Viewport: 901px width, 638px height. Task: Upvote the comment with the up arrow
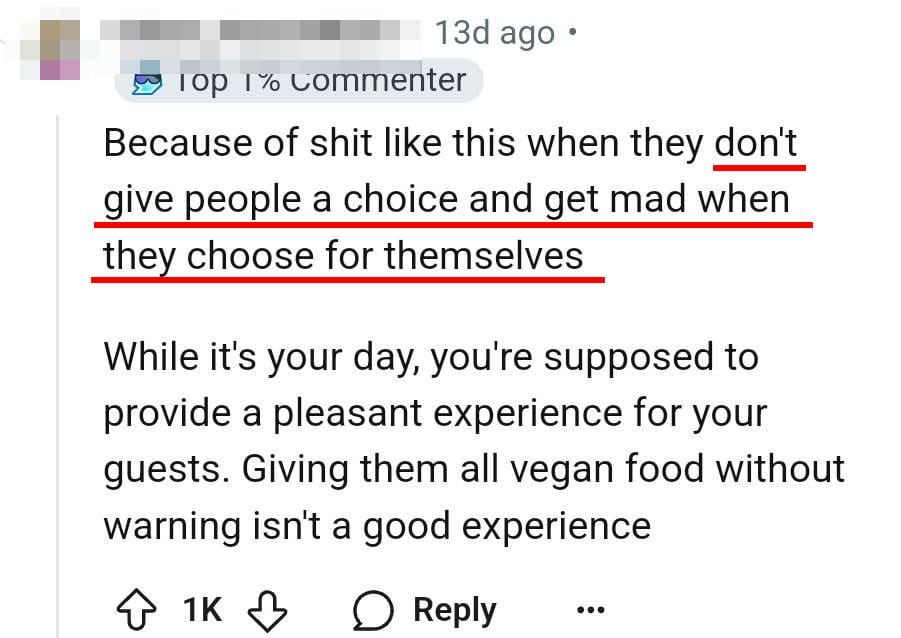coord(136,610)
